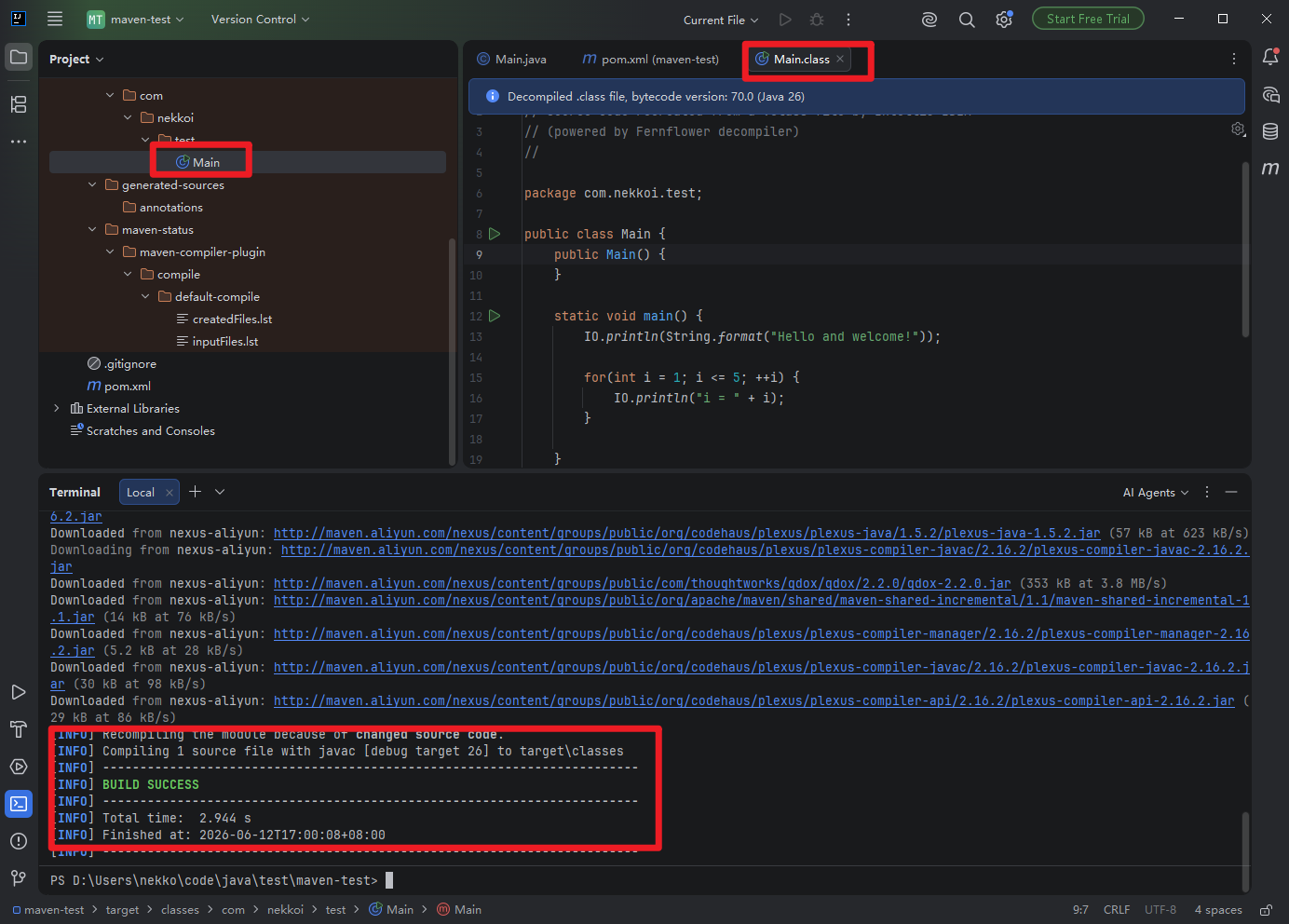Open Search Everywhere magnifier

pos(967,20)
